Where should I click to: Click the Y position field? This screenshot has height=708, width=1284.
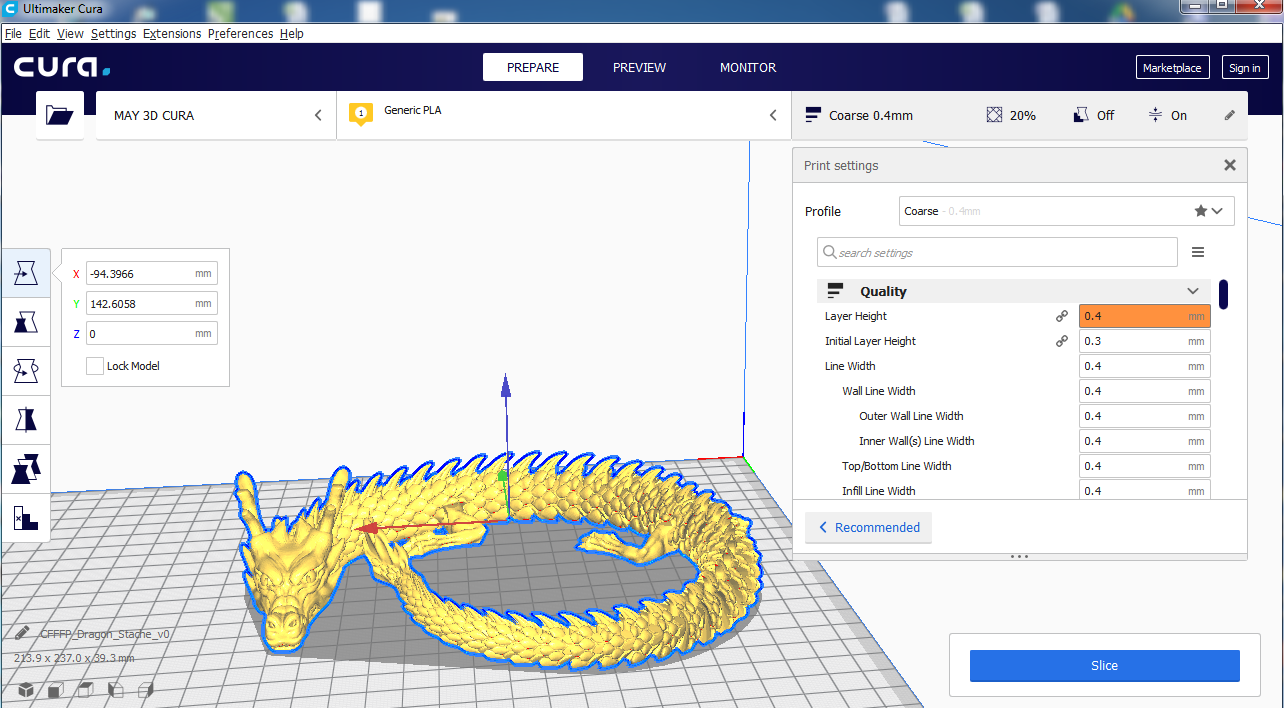pyautogui.click(x=151, y=303)
